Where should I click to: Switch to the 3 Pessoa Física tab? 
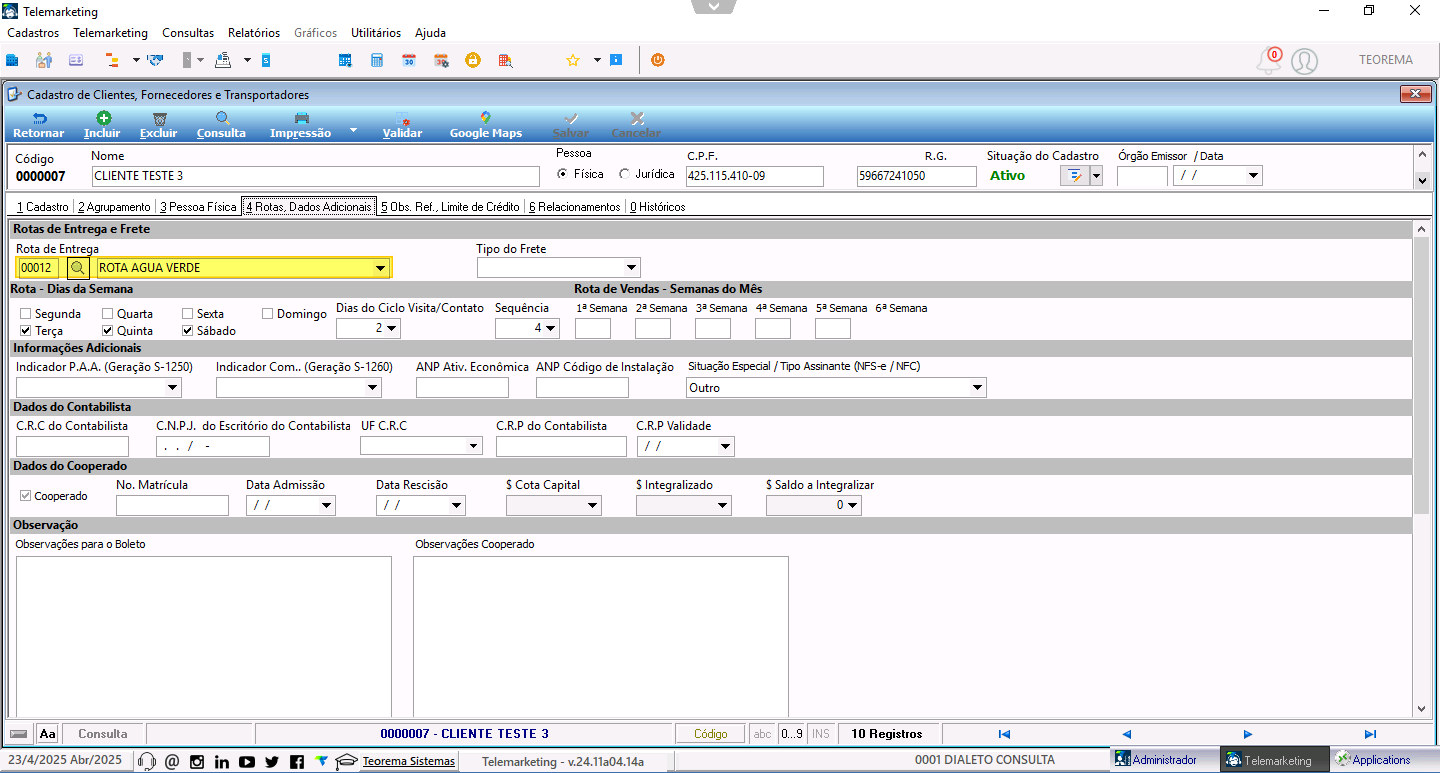[198, 207]
